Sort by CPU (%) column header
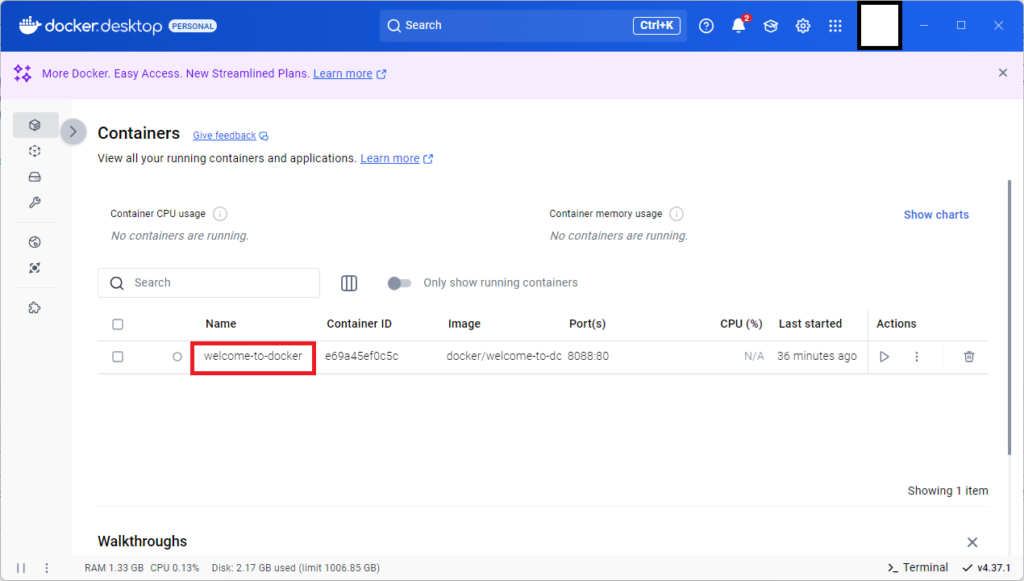Image resolution: width=1024 pixels, height=581 pixels. click(741, 324)
